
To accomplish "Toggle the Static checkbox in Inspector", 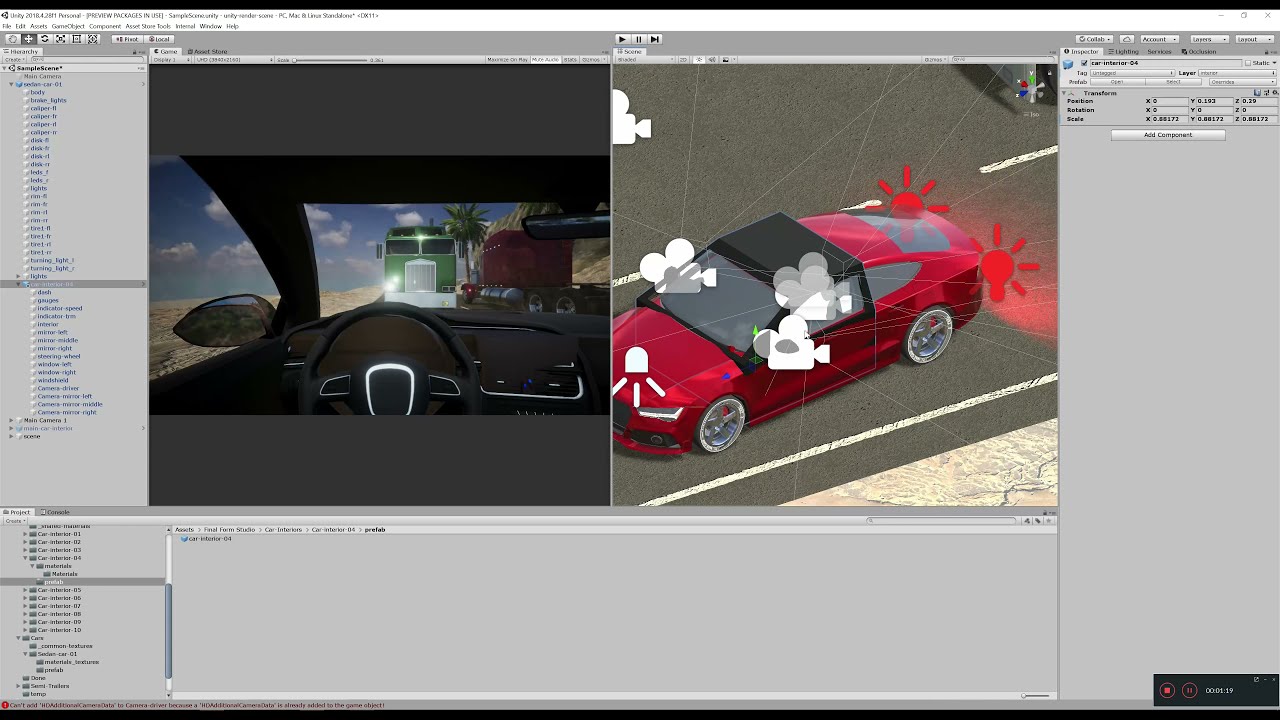I will [x=1248, y=63].
